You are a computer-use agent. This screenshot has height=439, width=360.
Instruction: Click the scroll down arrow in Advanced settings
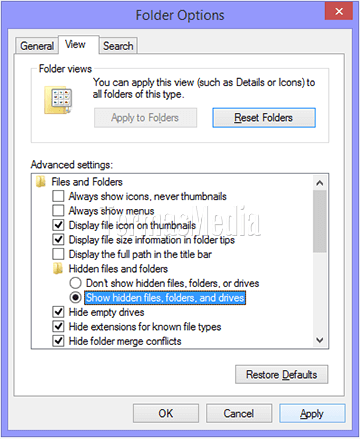click(320, 340)
